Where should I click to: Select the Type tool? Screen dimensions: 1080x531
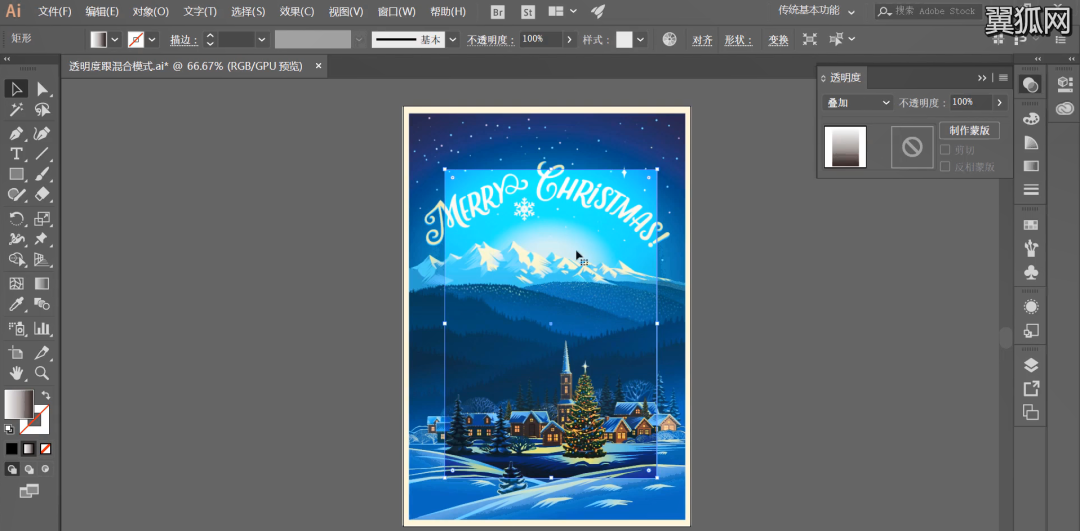point(17,153)
